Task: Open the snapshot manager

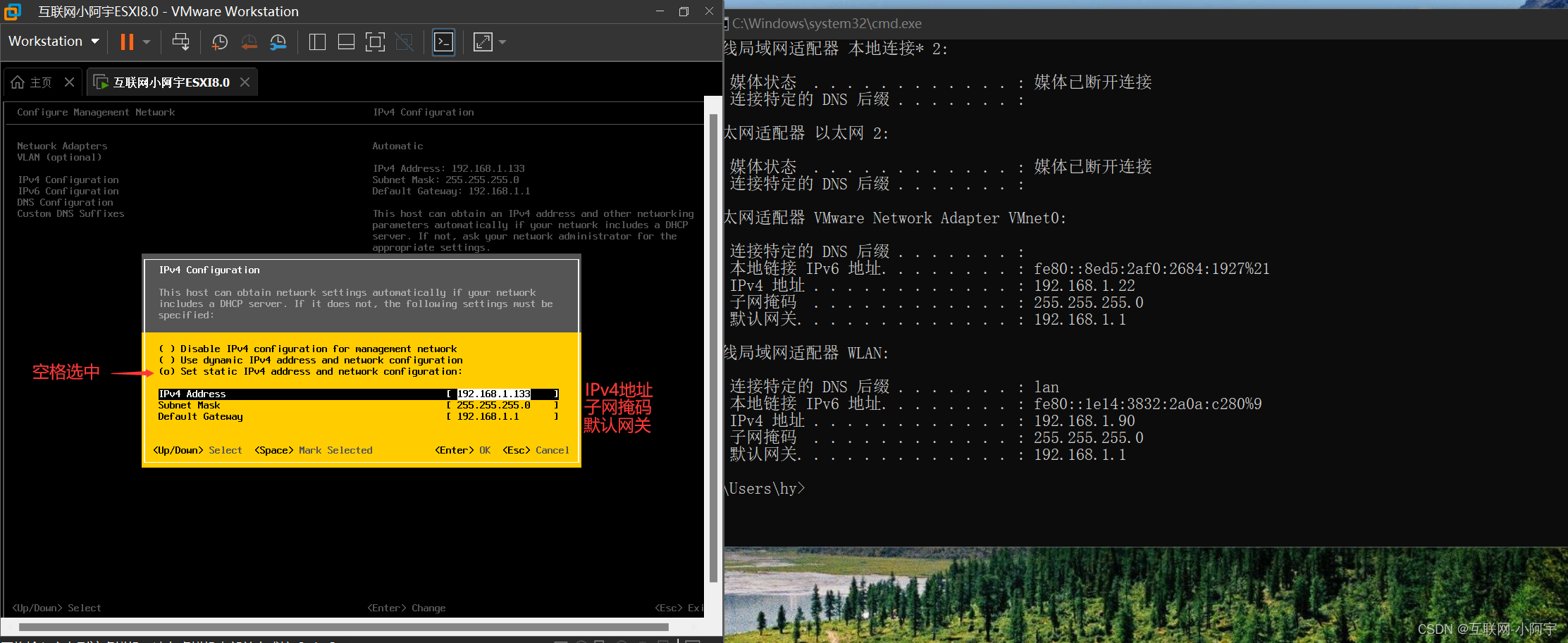Action: point(278,42)
